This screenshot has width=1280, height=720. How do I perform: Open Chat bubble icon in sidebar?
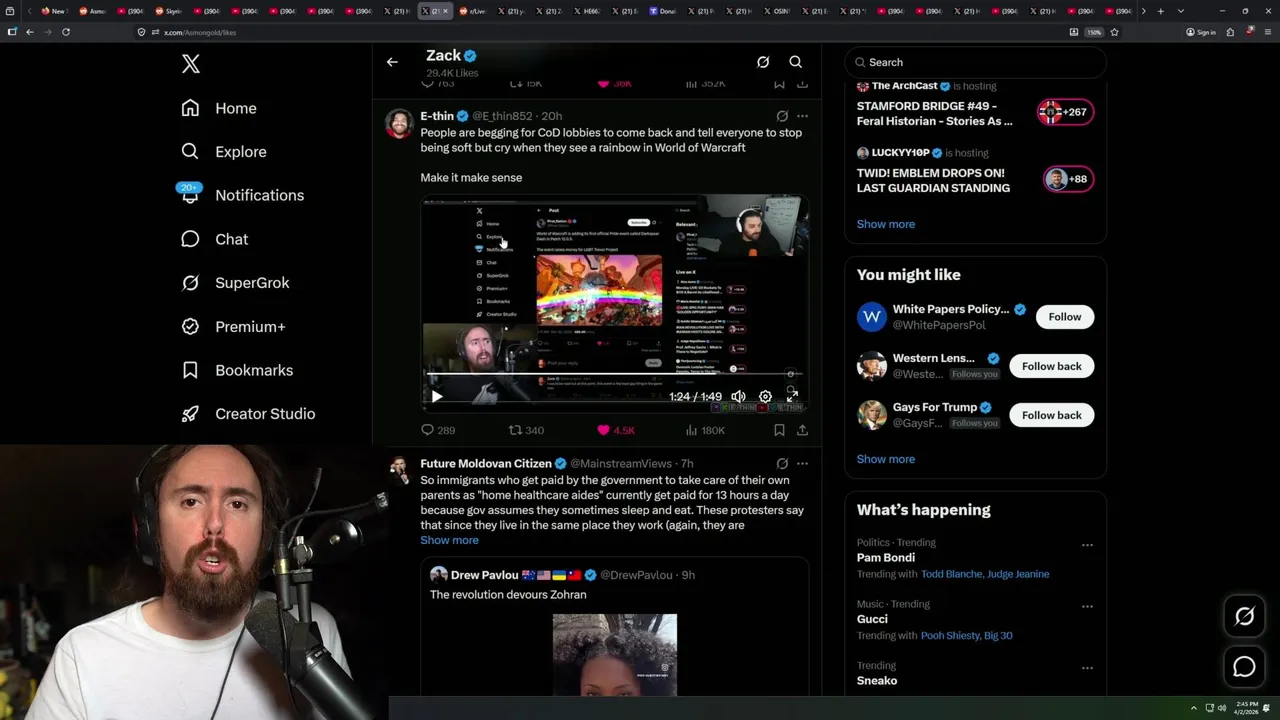(190, 239)
